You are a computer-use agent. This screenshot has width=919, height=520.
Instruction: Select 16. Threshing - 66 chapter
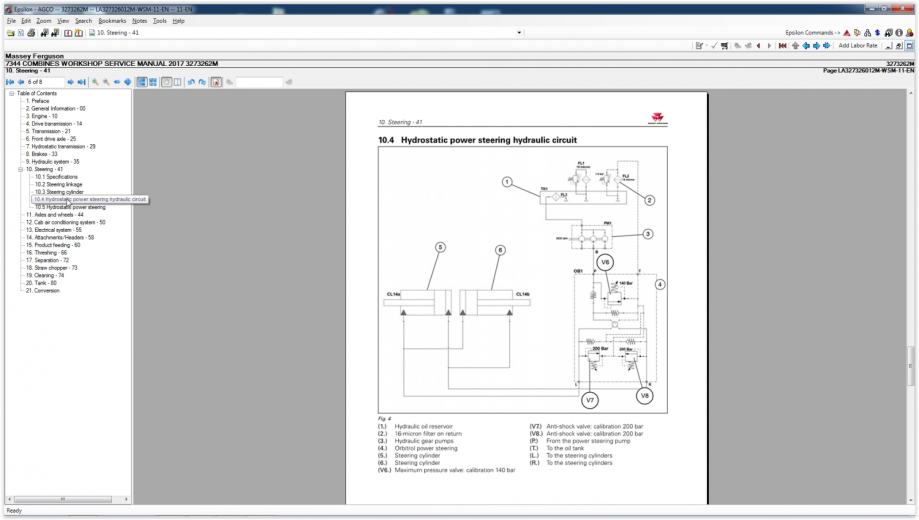46,253
